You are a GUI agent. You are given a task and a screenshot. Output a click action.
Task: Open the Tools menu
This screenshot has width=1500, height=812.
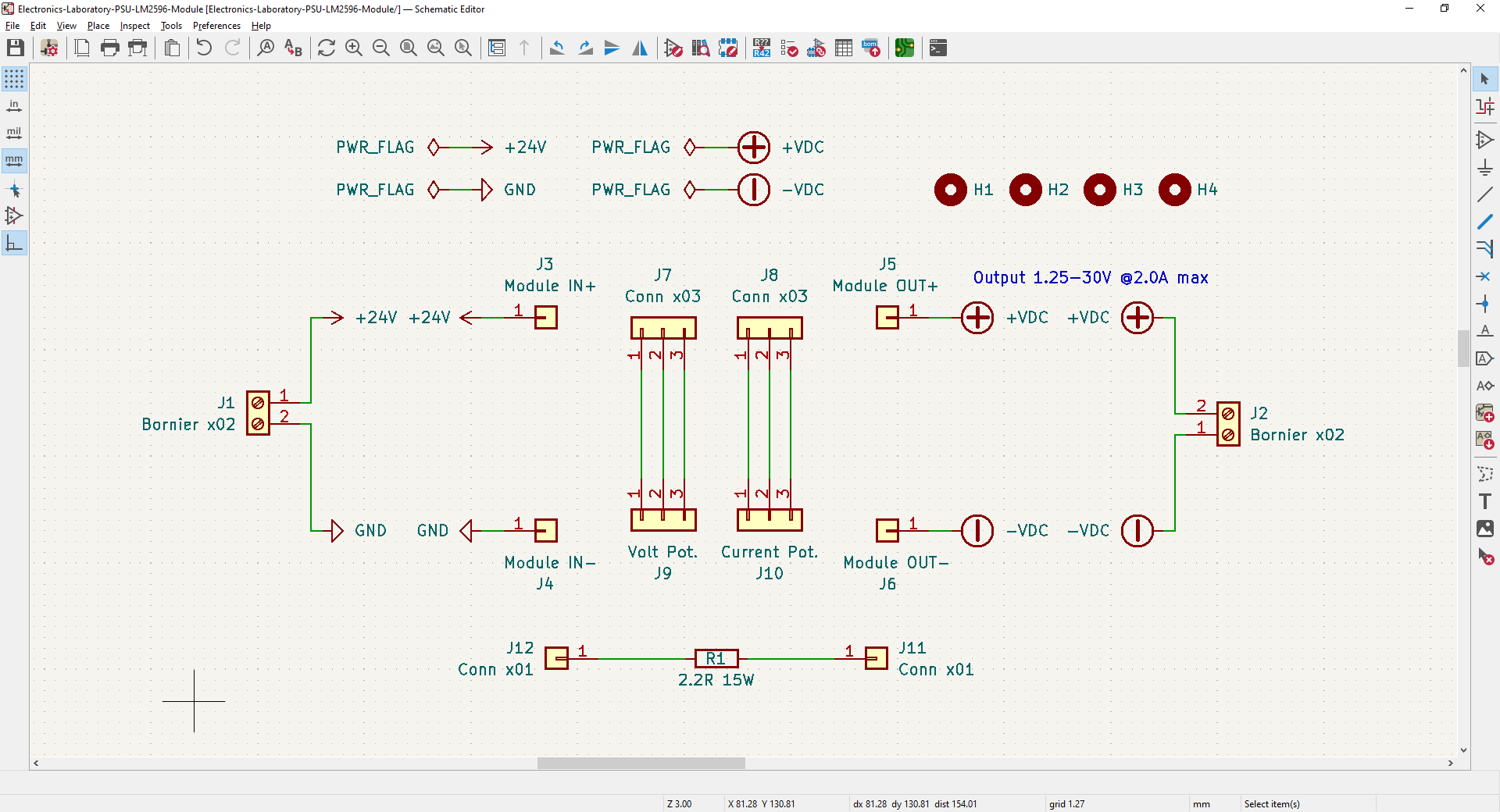tap(171, 26)
